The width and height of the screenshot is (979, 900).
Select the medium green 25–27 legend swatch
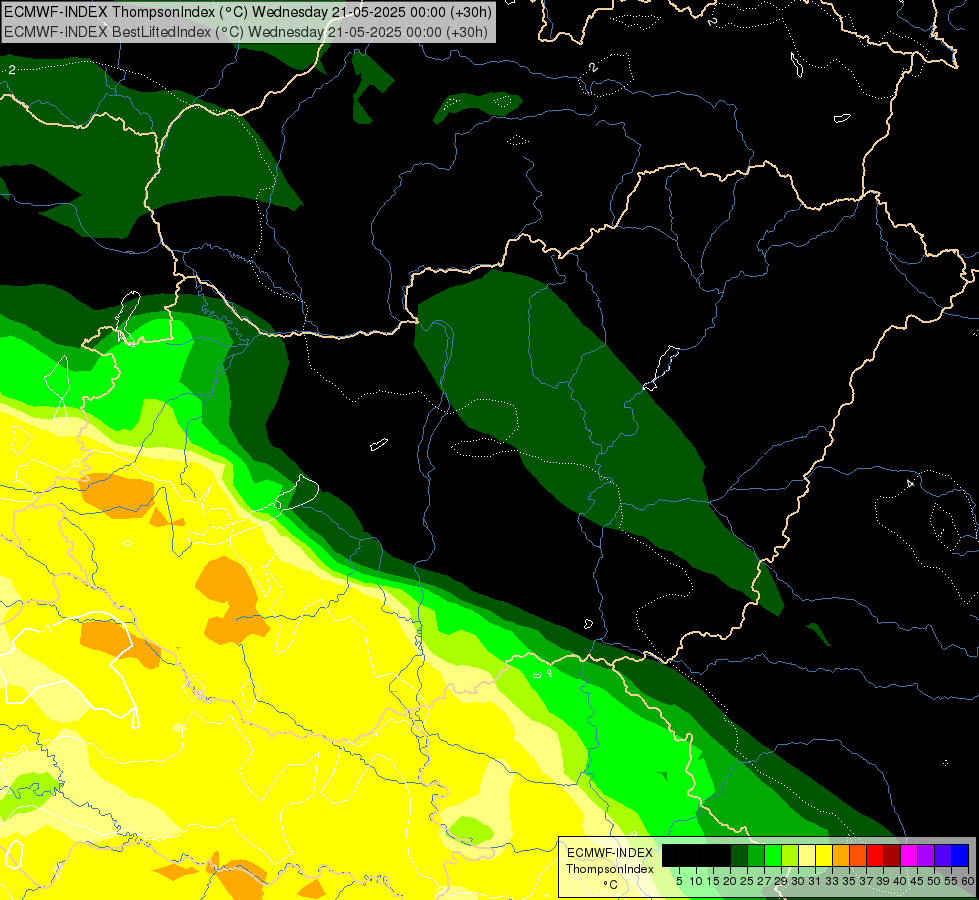click(756, 855)
